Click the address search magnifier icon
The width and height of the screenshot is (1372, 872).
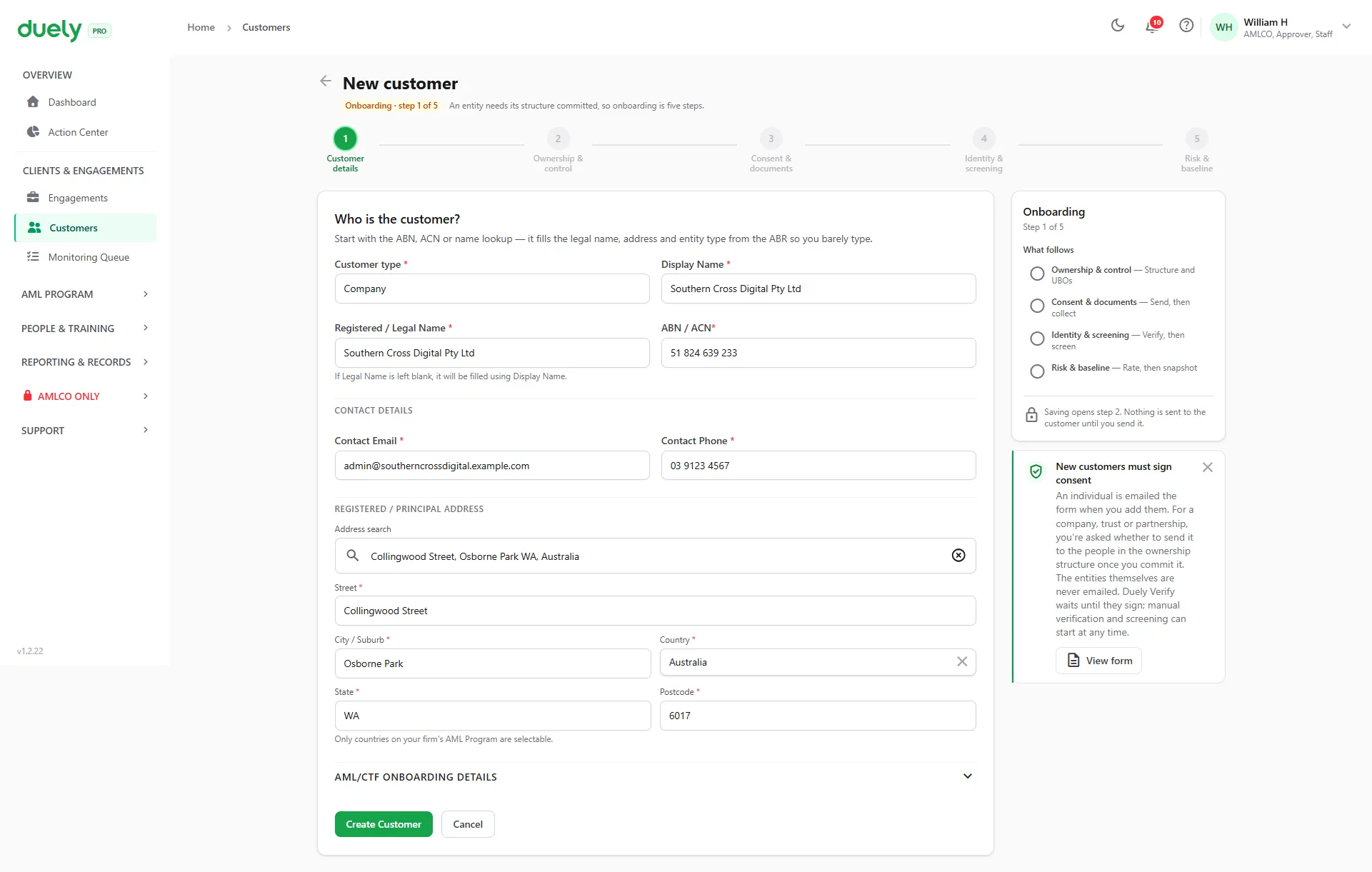coord(353,556)
